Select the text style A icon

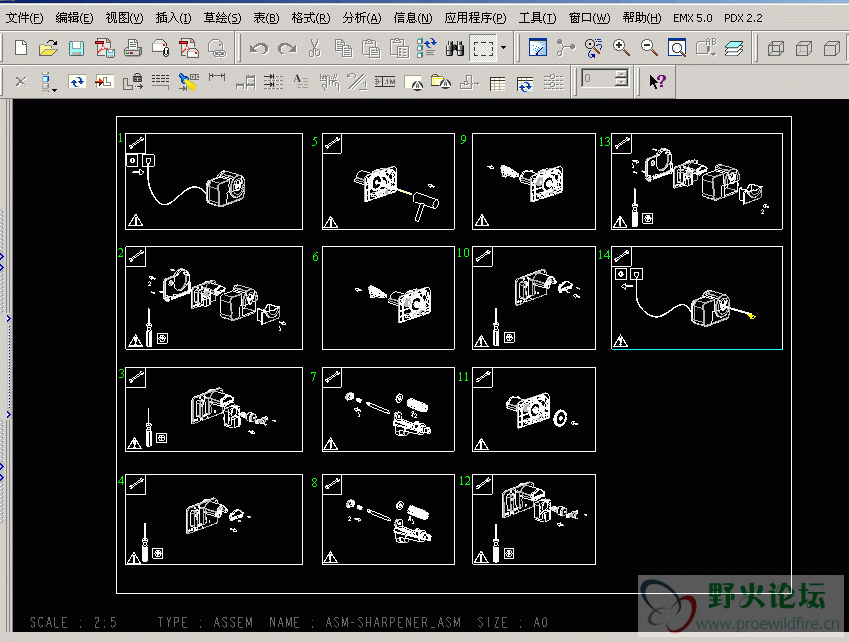[301, 82]
